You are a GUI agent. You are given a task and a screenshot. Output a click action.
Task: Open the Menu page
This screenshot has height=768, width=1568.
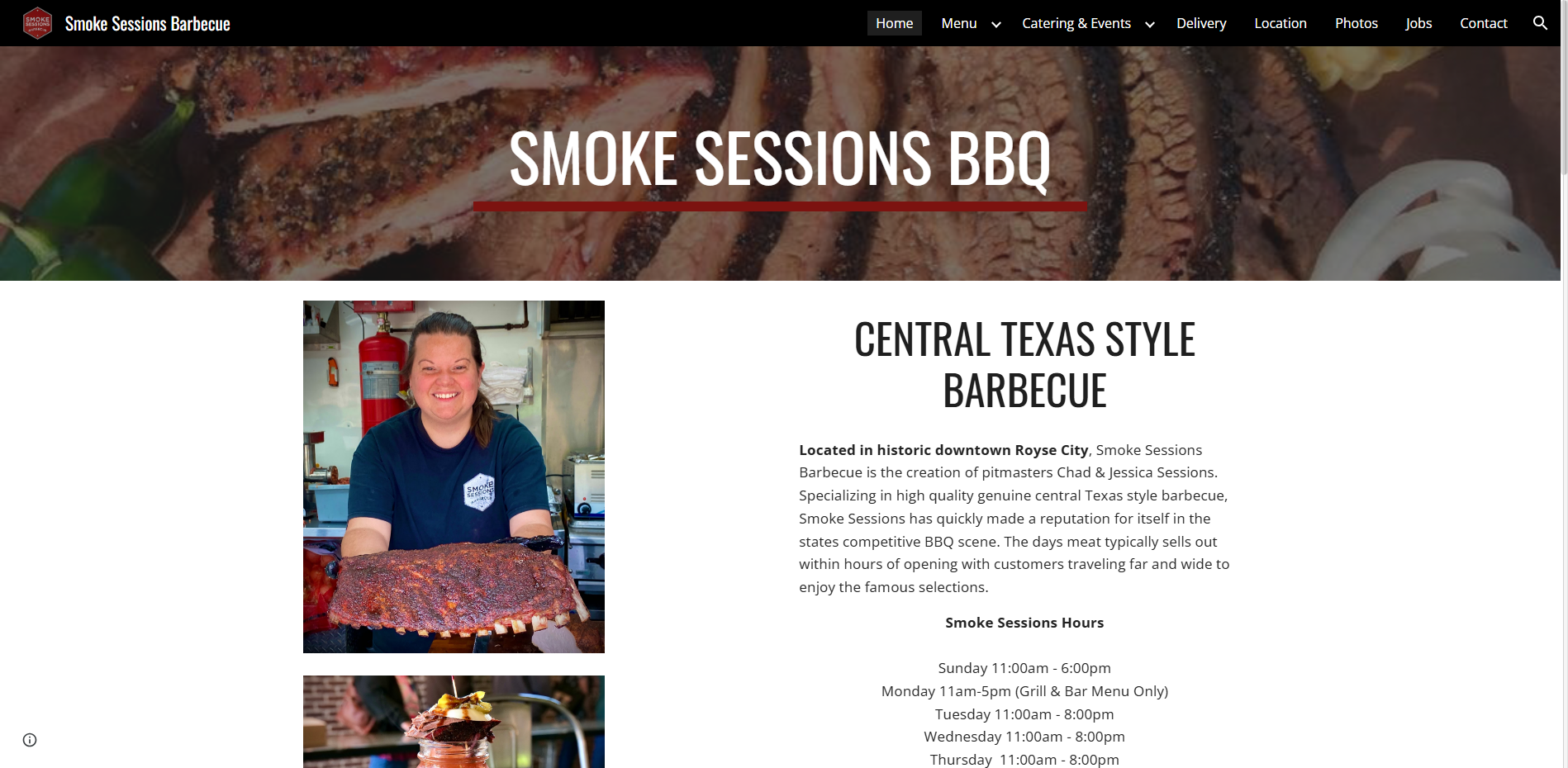(959, 23)
